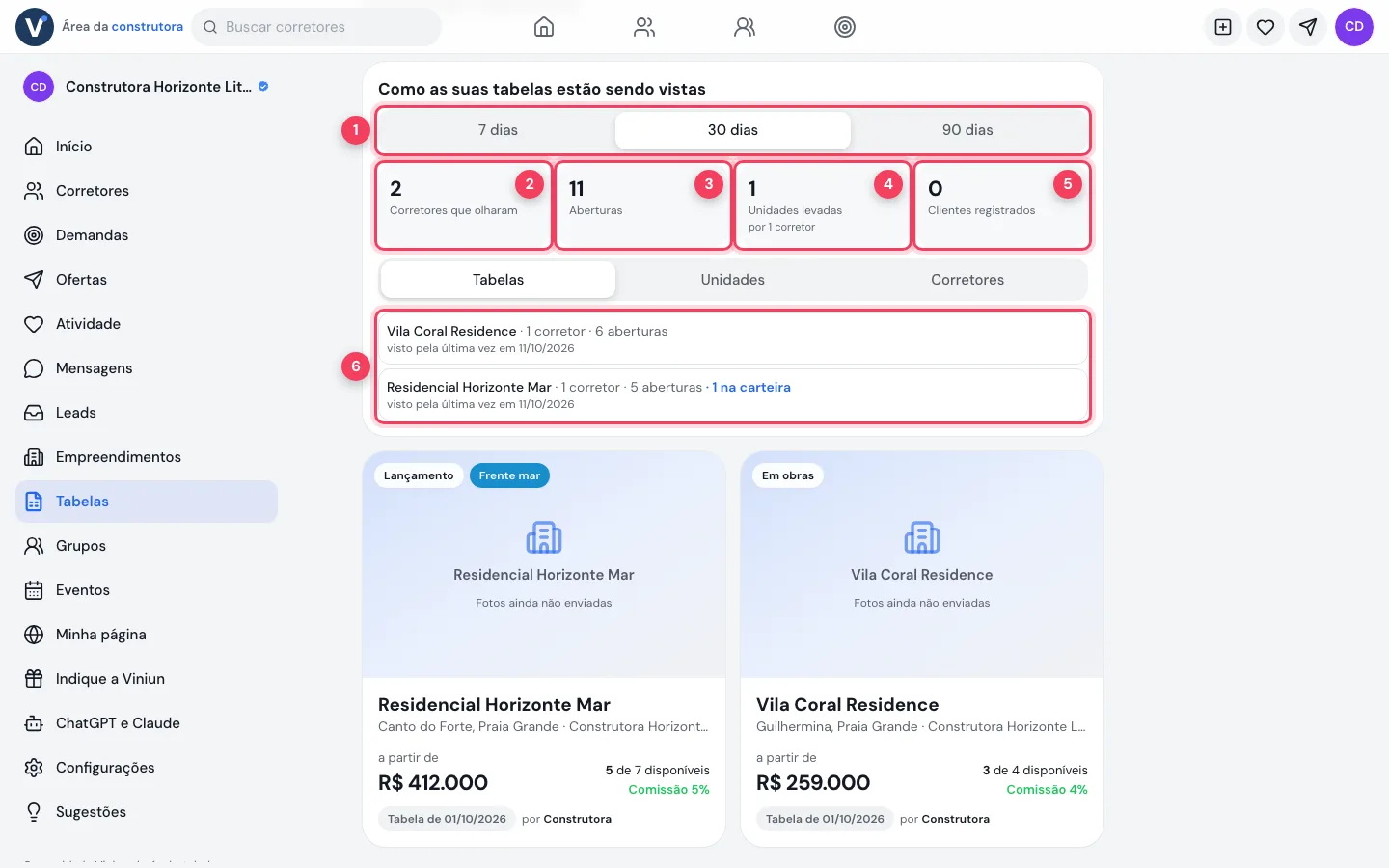This screenshot has width=1389, height=868.
Task: Click the Construtora Horizonte account name
Action: coord(158,87)
